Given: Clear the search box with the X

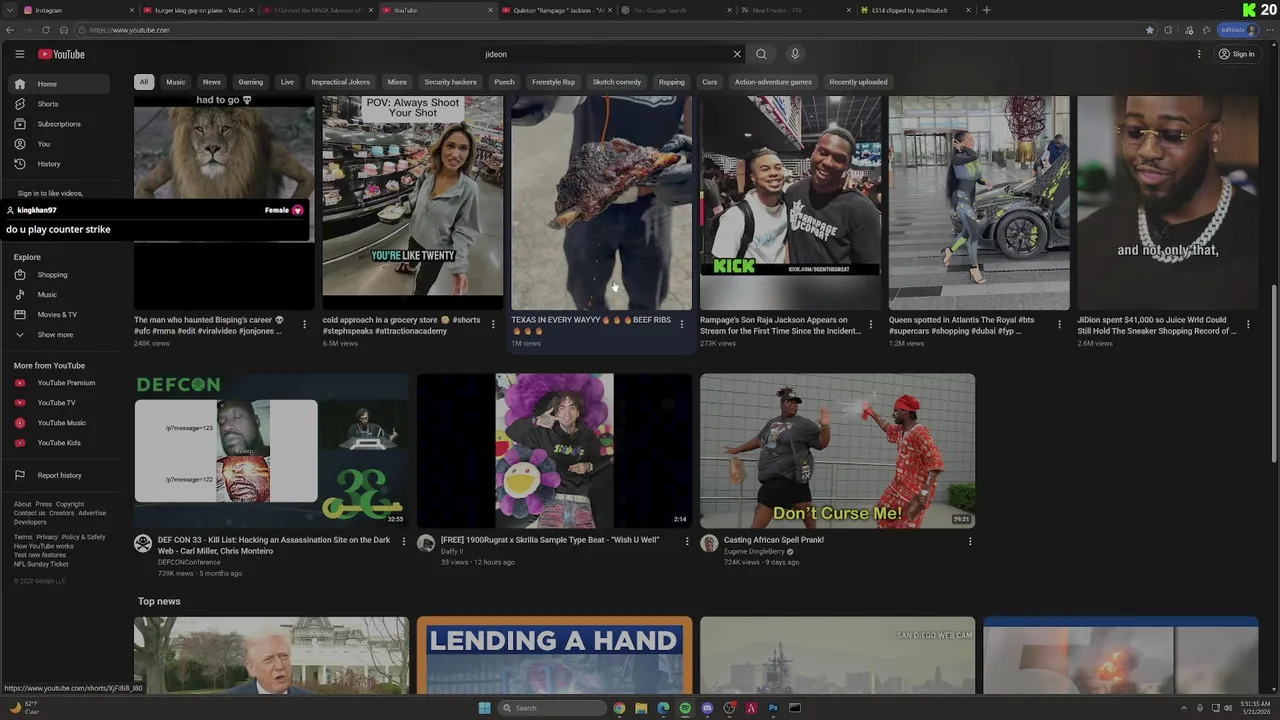Looking at the screenshot, I should 737,54.
